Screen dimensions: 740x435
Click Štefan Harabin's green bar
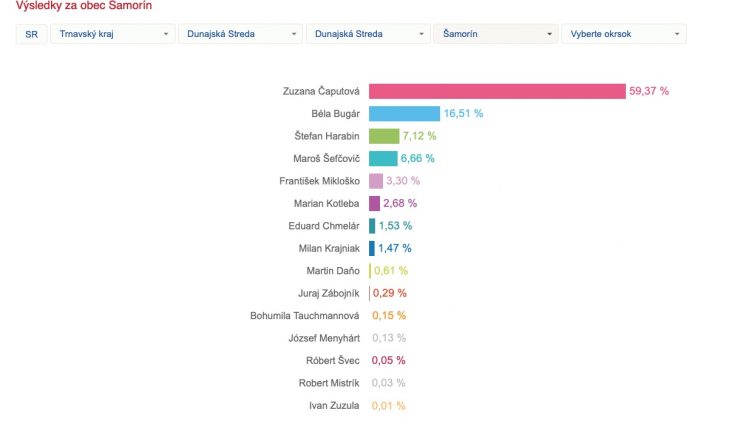click(384, 136)
